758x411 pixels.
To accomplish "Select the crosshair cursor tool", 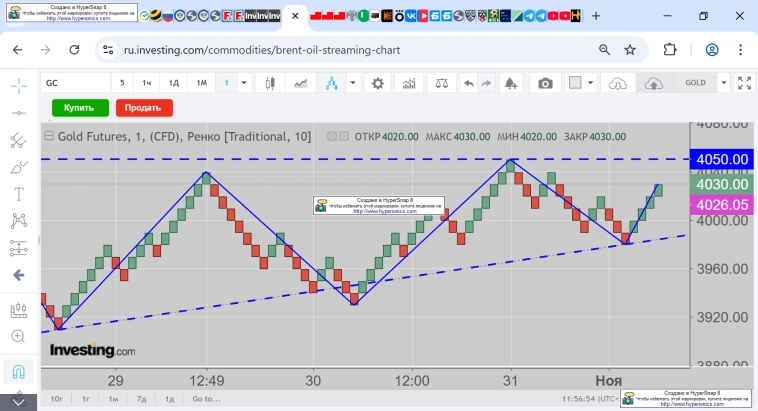I will 19,86.
